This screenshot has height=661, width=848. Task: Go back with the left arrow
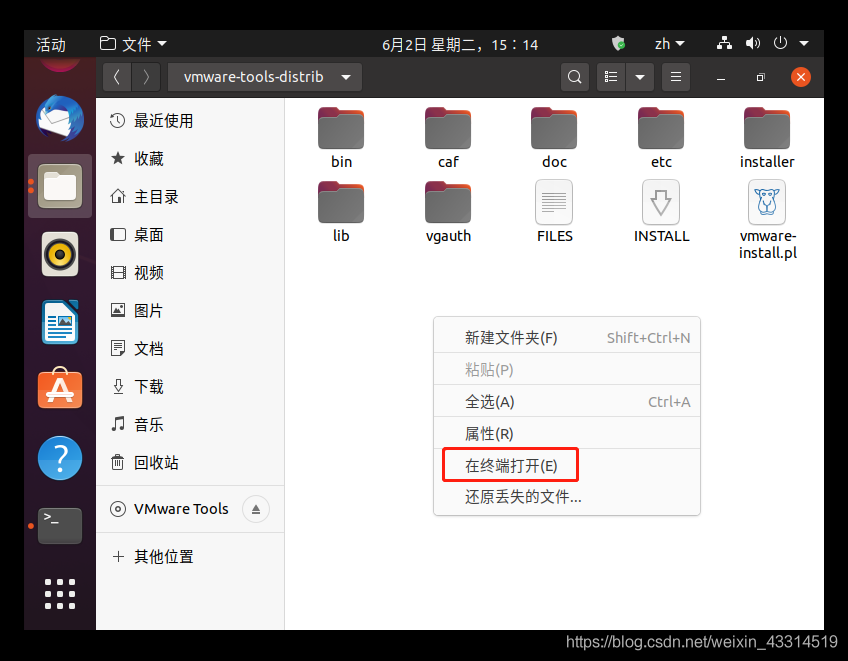pyautogui.click(x=117, y=77)
